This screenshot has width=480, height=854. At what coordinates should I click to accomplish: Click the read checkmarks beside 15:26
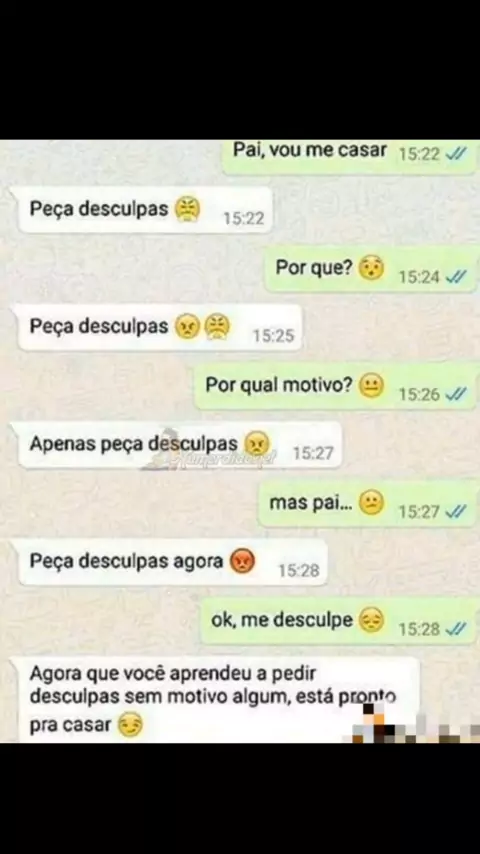pyautogui.click(x=456, y=394)
